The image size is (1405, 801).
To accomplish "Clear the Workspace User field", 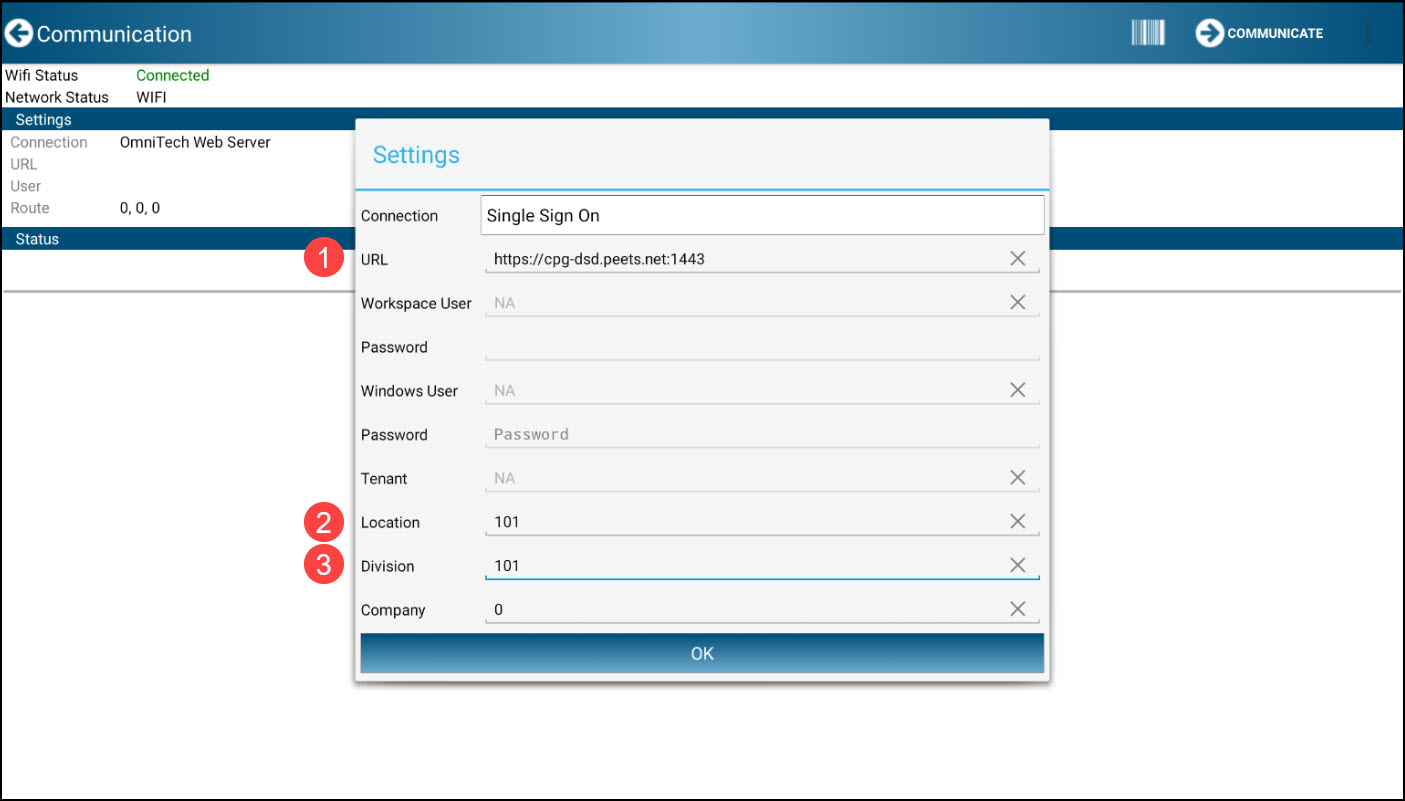I will tap(1017, 302).
